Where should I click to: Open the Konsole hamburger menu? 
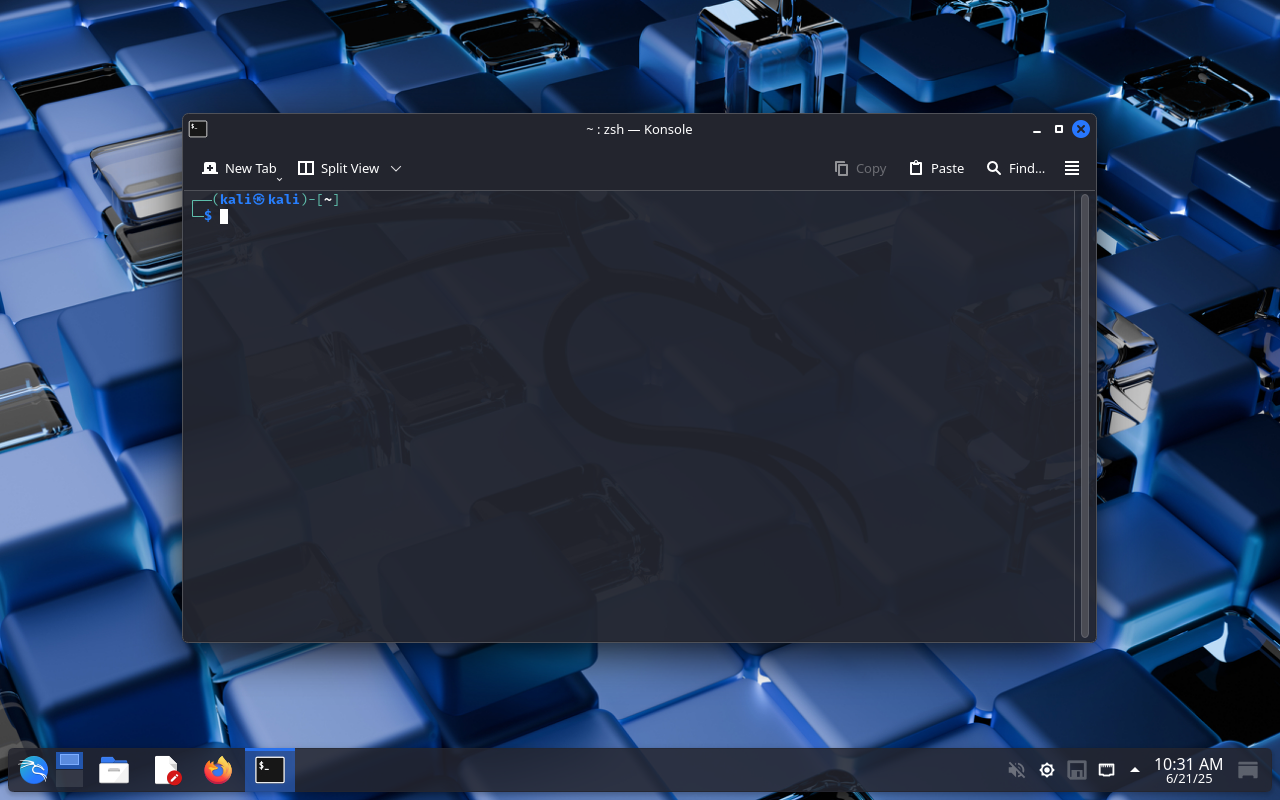click(1072, 168)
